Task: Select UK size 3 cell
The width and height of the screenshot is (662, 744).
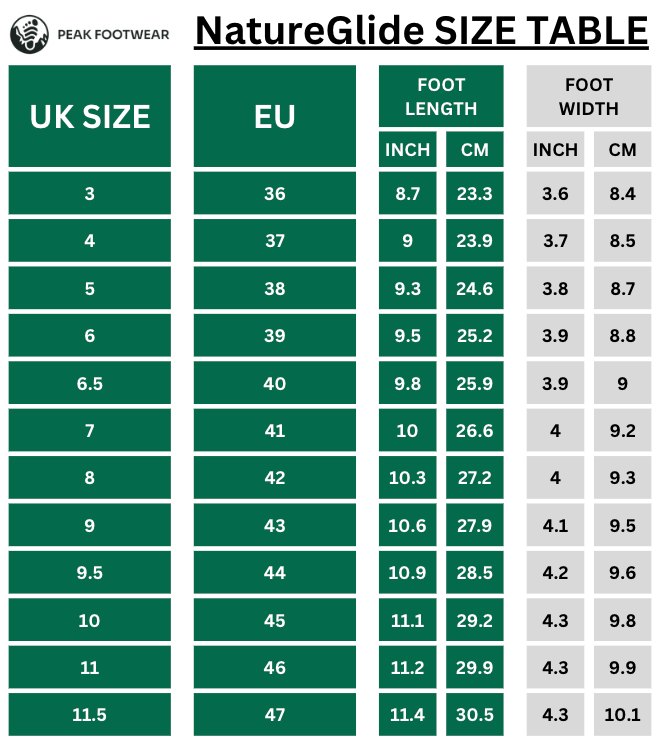Action: [89, 194]
